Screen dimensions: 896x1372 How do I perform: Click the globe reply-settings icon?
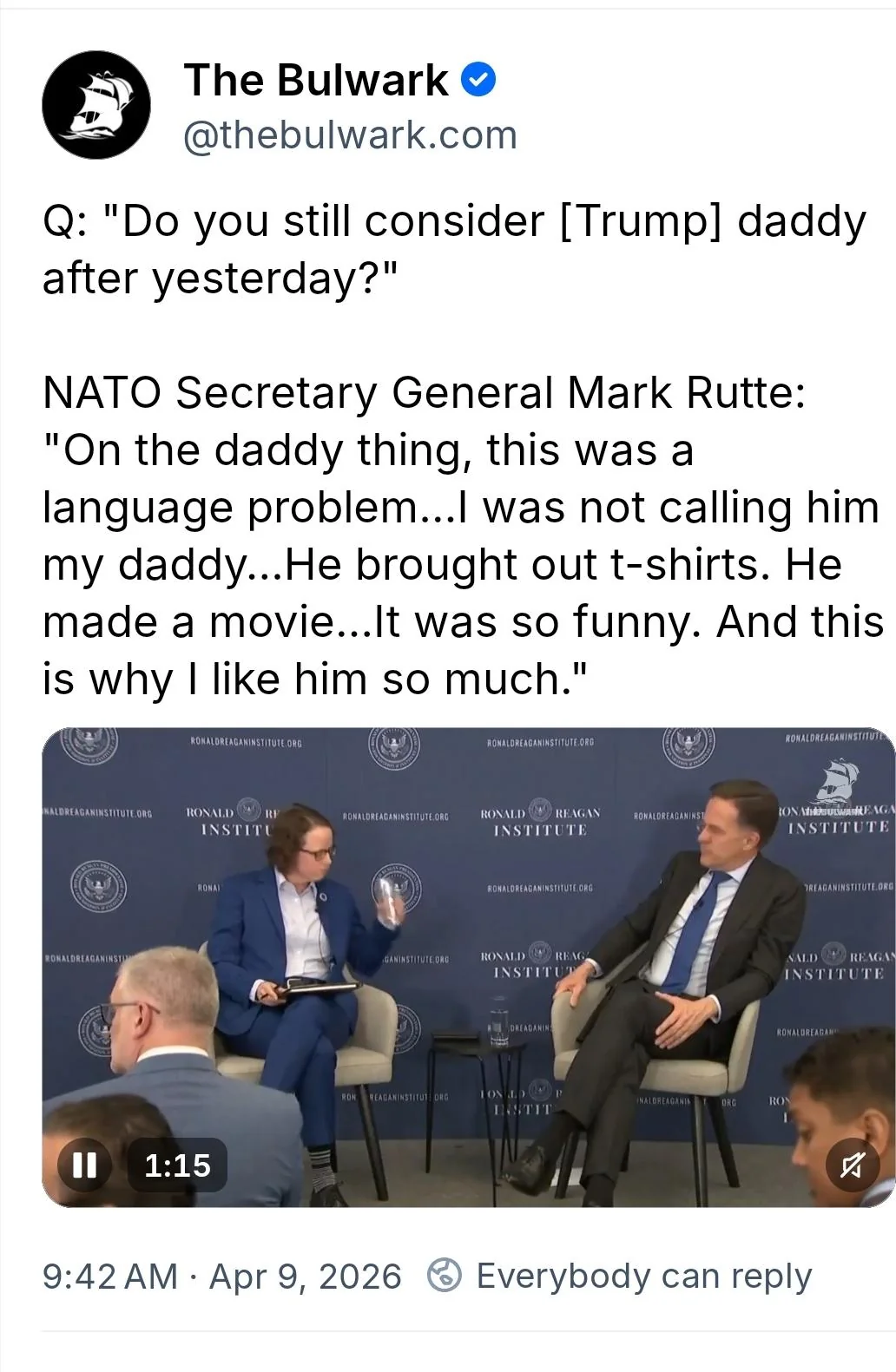(445, 1276)
